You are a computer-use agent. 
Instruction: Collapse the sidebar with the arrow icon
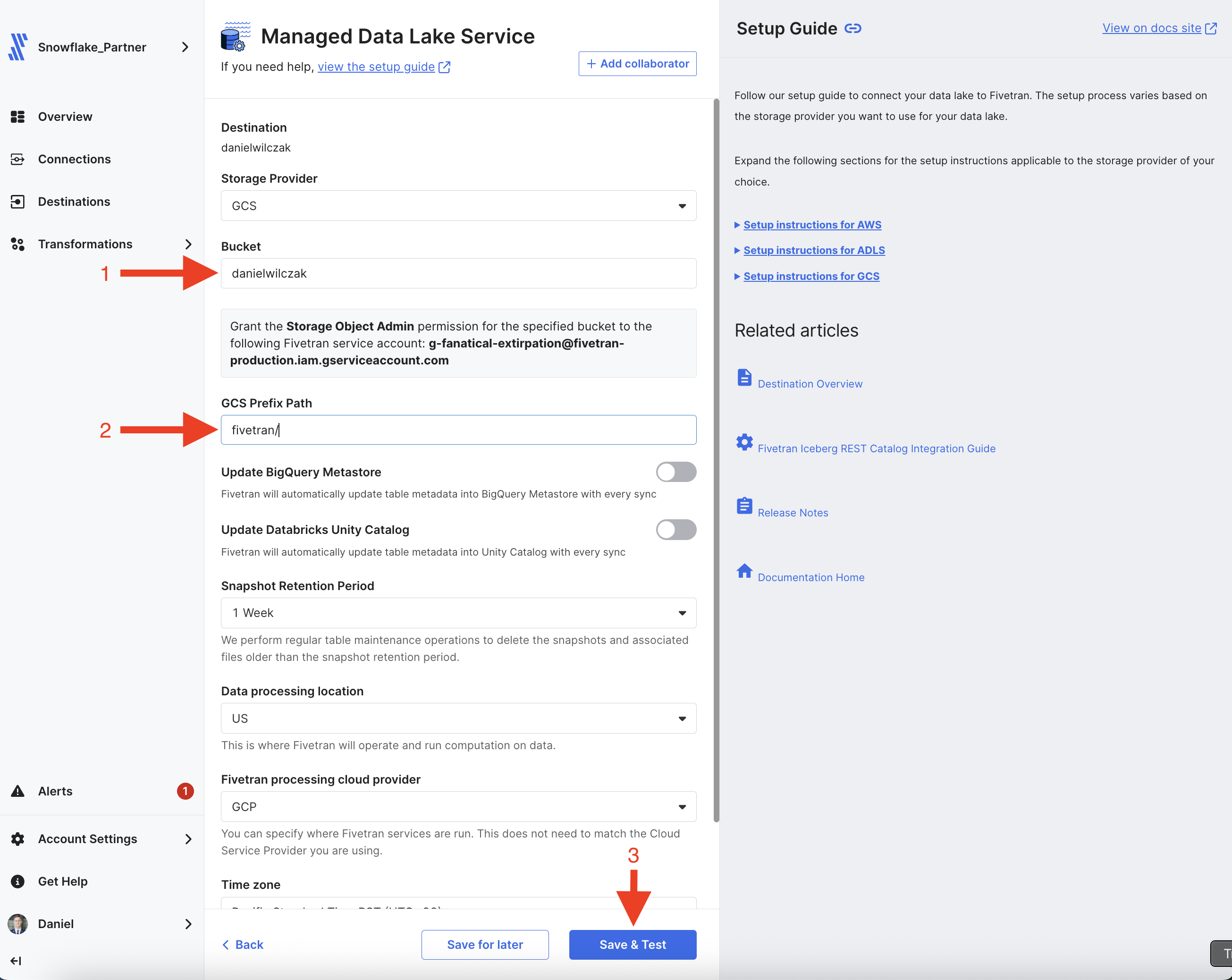click(x=16, y=961)
